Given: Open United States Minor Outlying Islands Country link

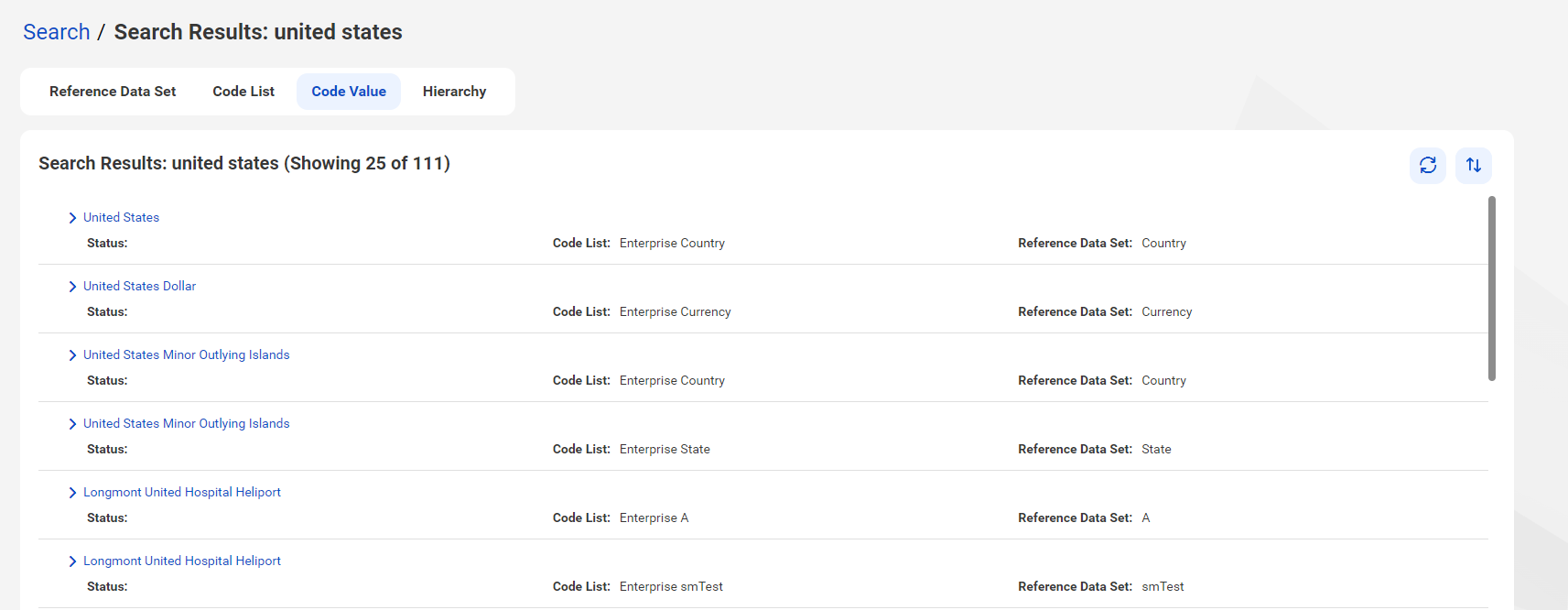Looking at the screenshot, I should pyautogui.click(x=186, y=354).
